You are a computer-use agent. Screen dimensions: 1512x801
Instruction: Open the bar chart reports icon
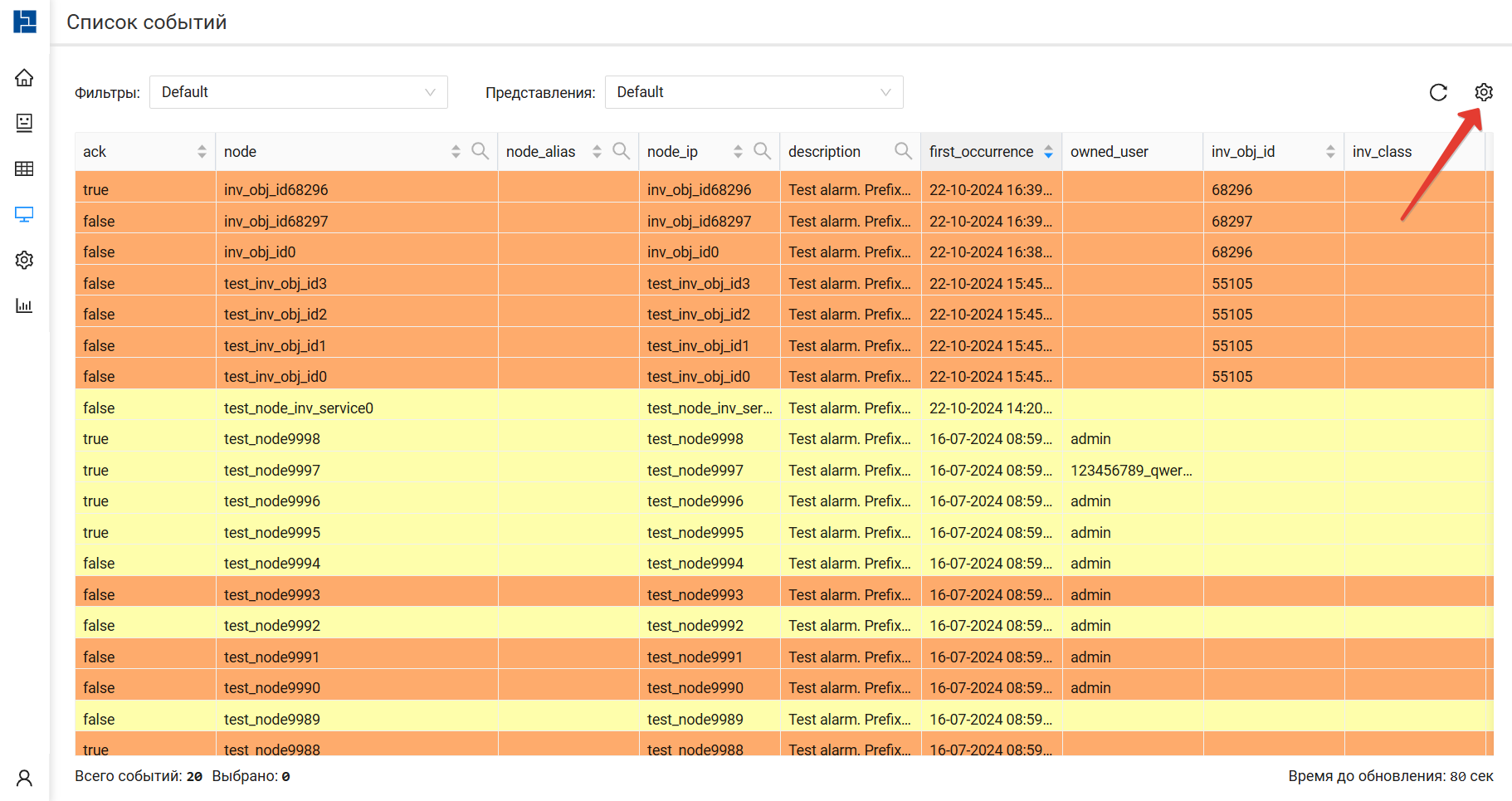coord(24,306)
